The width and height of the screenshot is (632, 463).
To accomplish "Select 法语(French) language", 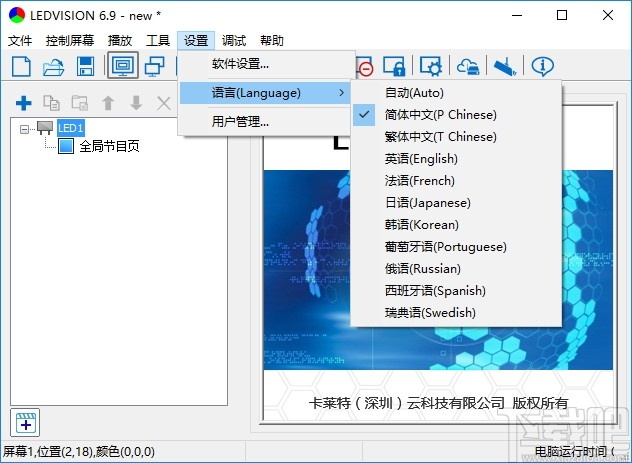I will pyautogui.click(x=456, y=181).
